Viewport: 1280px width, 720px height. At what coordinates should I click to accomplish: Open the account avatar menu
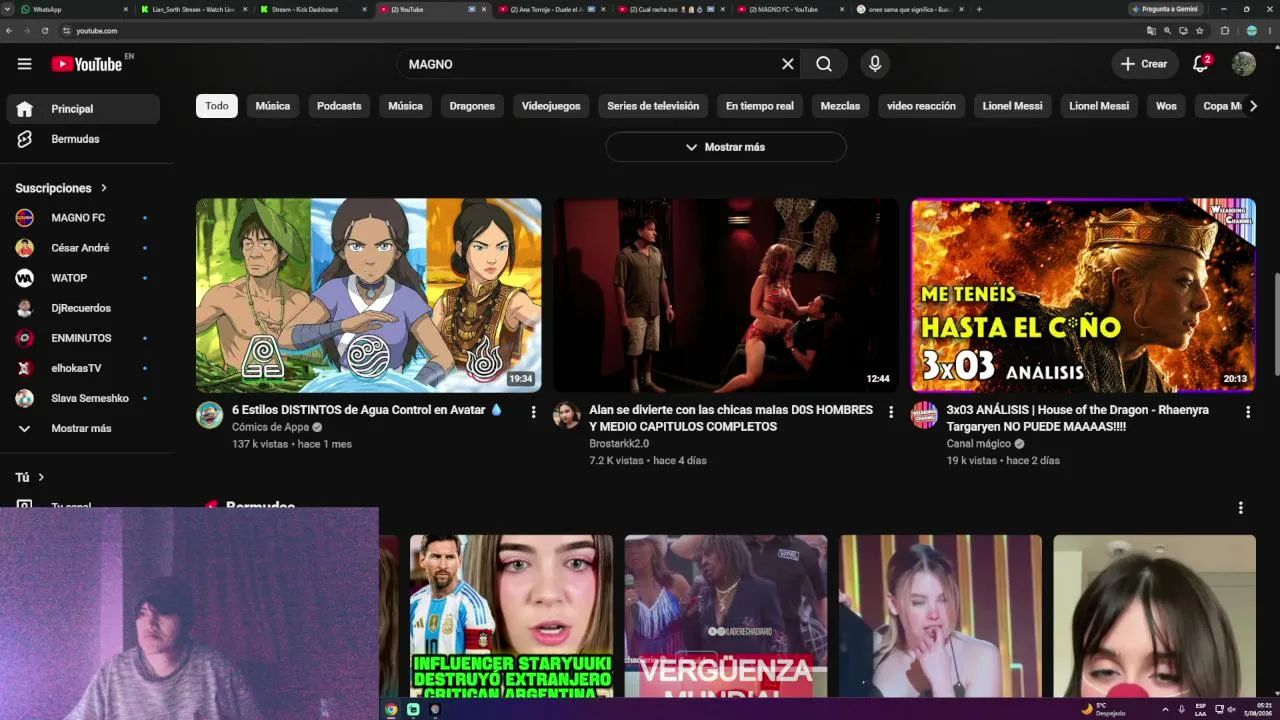1244,64
